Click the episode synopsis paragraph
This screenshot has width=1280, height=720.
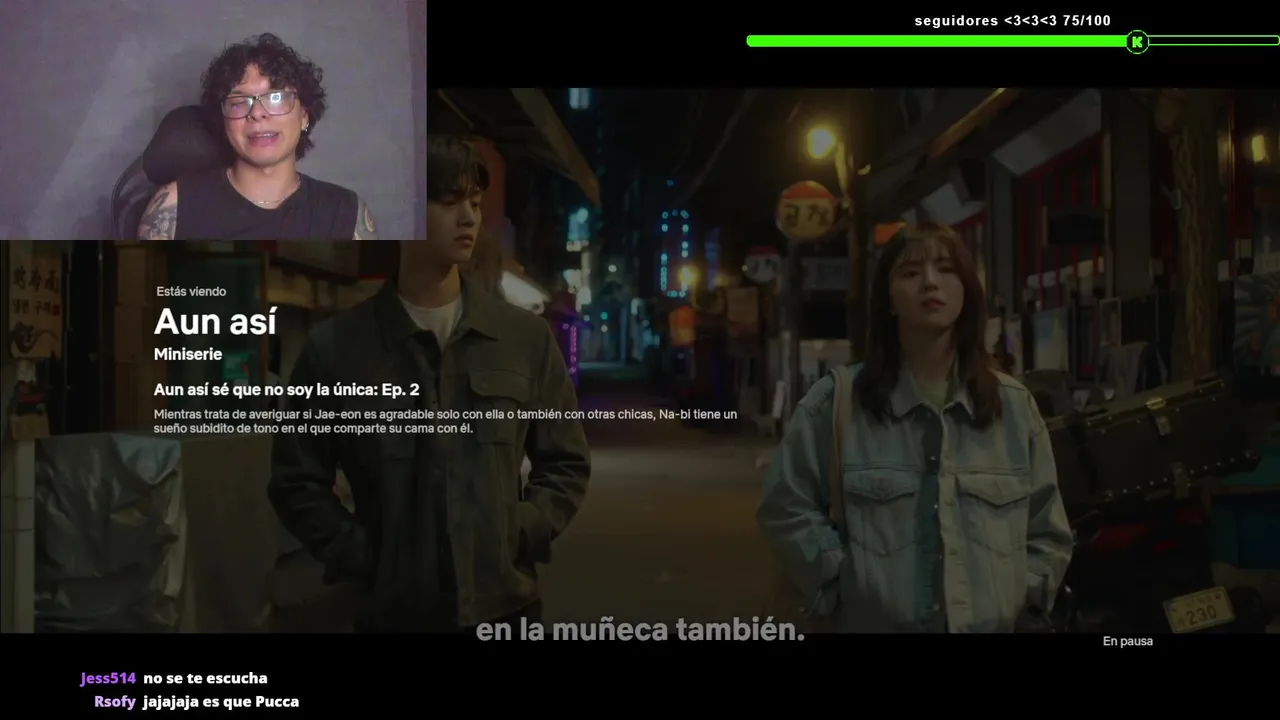point(446,421)
